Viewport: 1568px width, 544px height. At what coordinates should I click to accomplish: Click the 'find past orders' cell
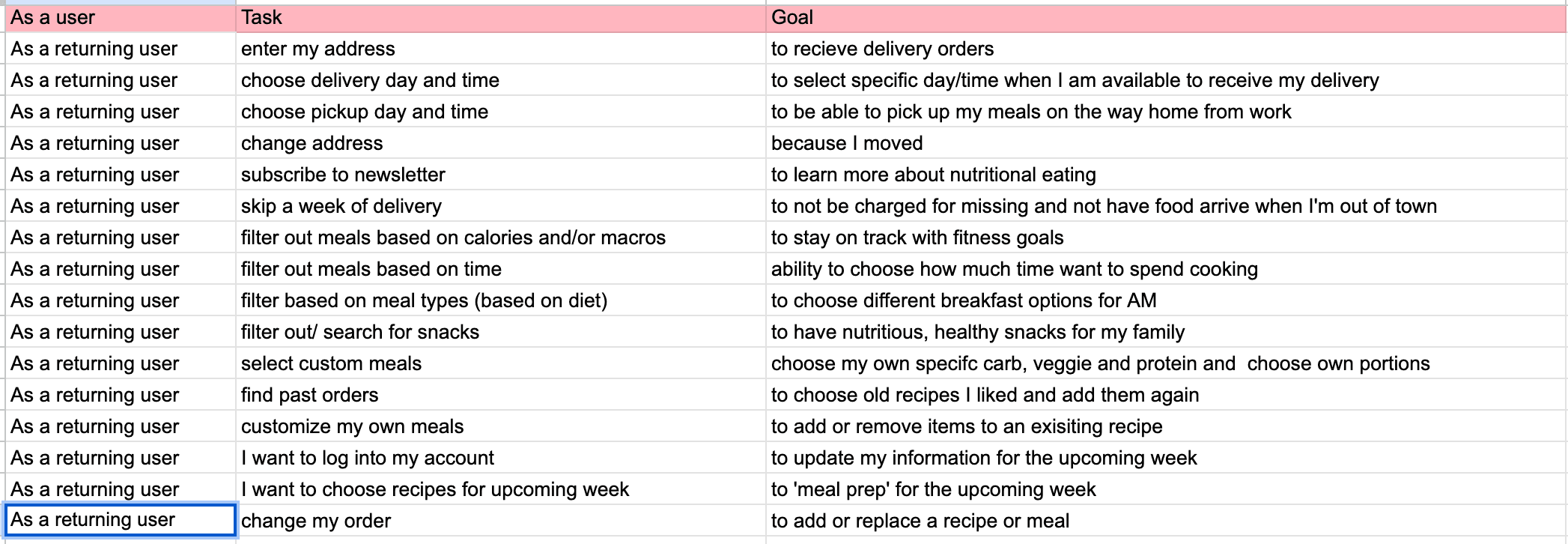click(x=501, y=395)
